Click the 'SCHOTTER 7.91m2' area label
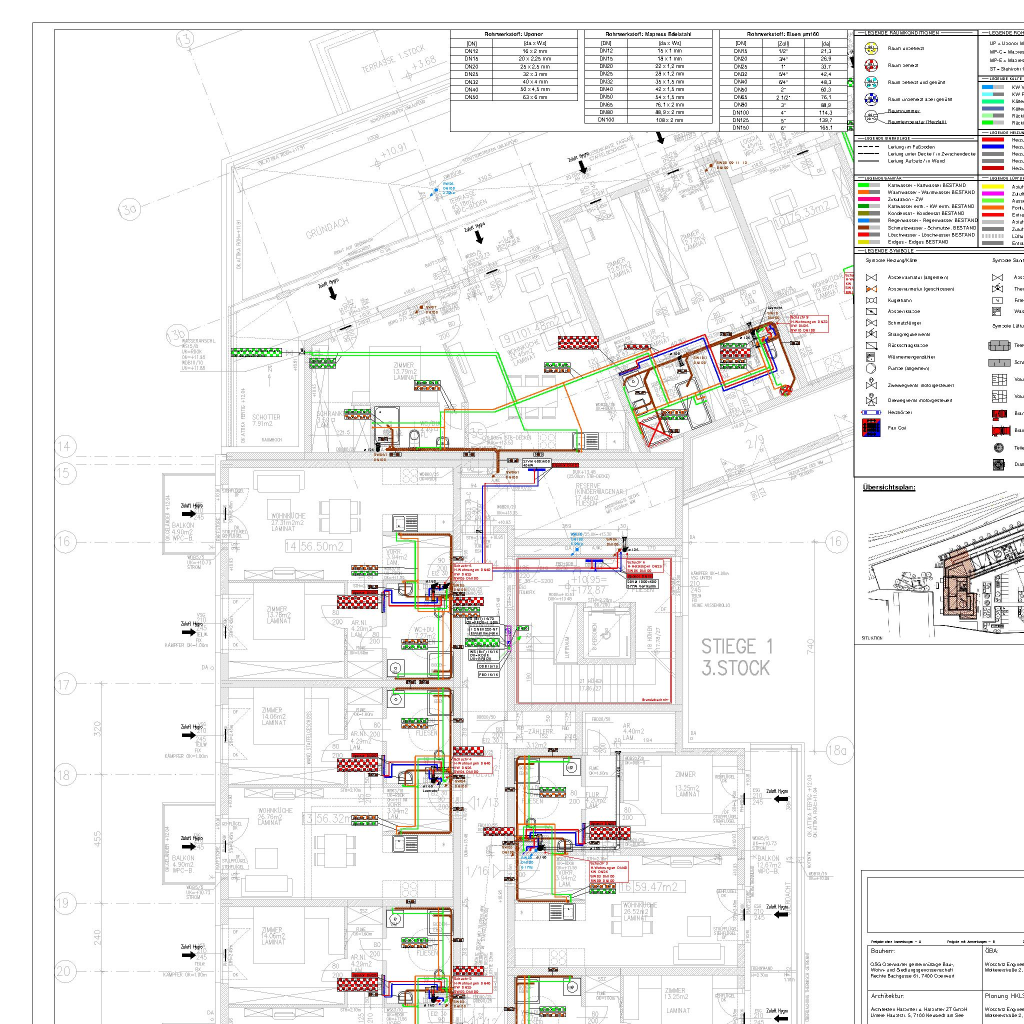Viewport: 1024px width, 1024px height. coord(266,420)
